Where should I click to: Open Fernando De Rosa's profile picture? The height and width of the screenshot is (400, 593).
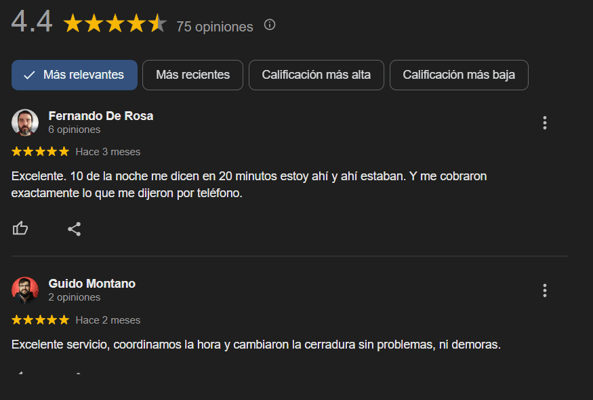25,122
